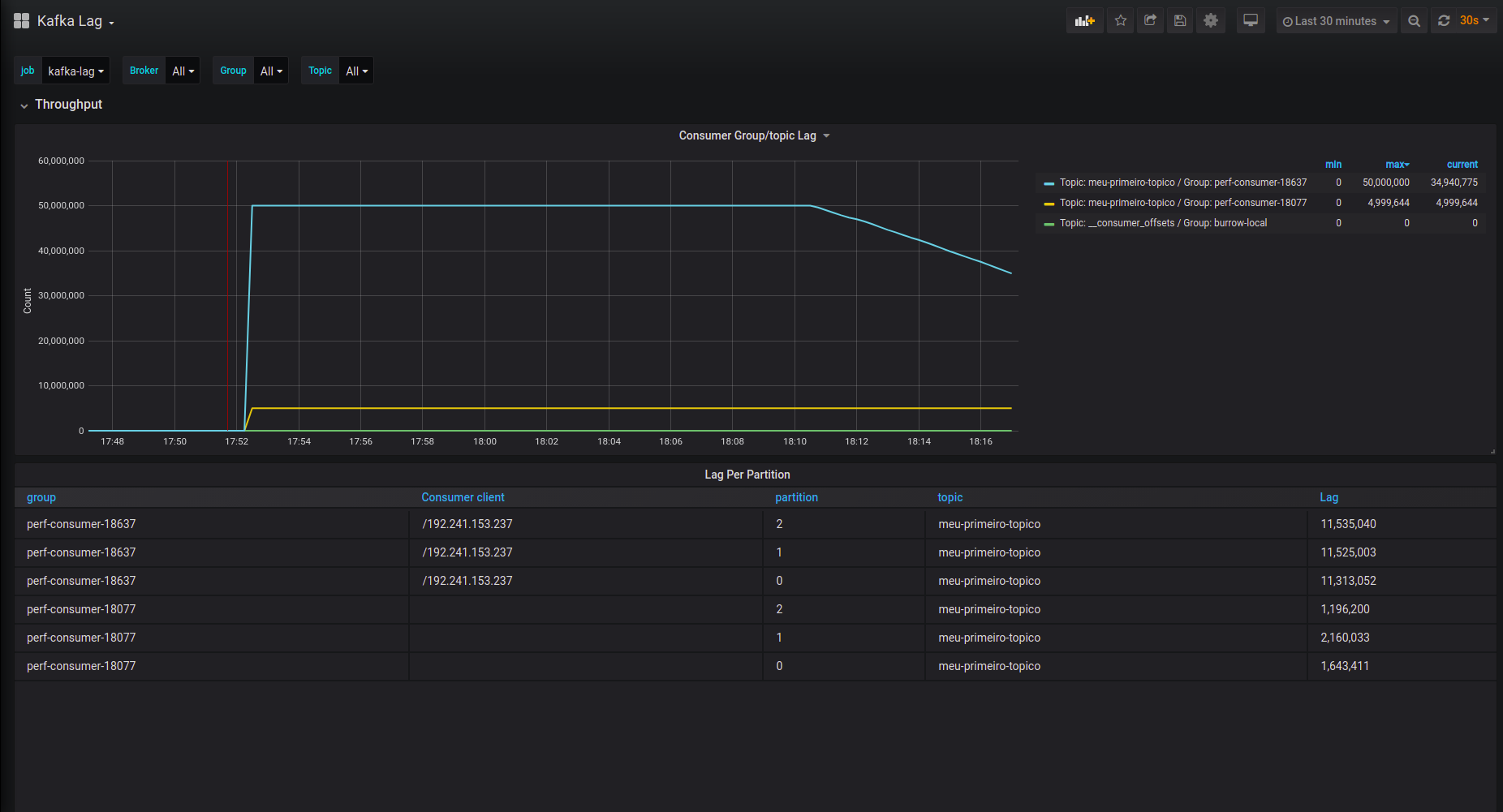
Task: Open dashboard settings gear
Action: click(1210, 21)
